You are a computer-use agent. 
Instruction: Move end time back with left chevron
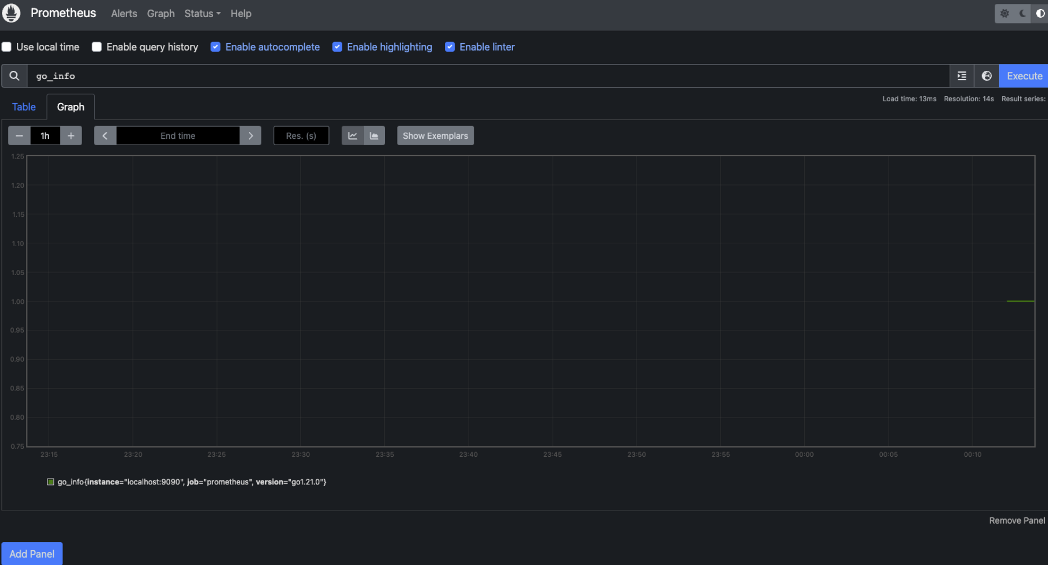point(105,136)
